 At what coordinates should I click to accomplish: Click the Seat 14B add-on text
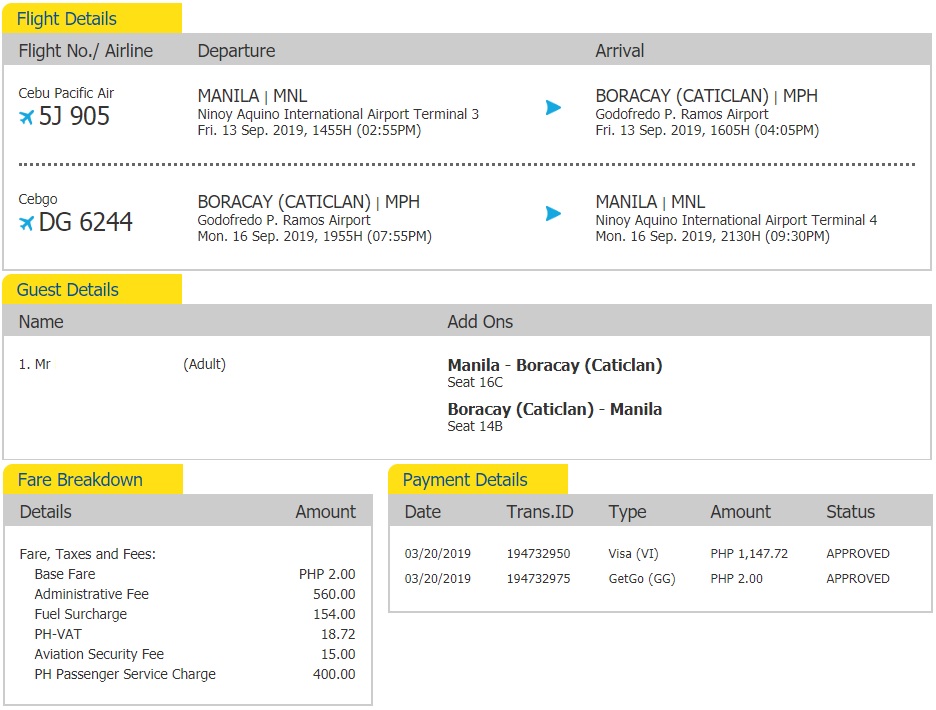tap(475, 427)
